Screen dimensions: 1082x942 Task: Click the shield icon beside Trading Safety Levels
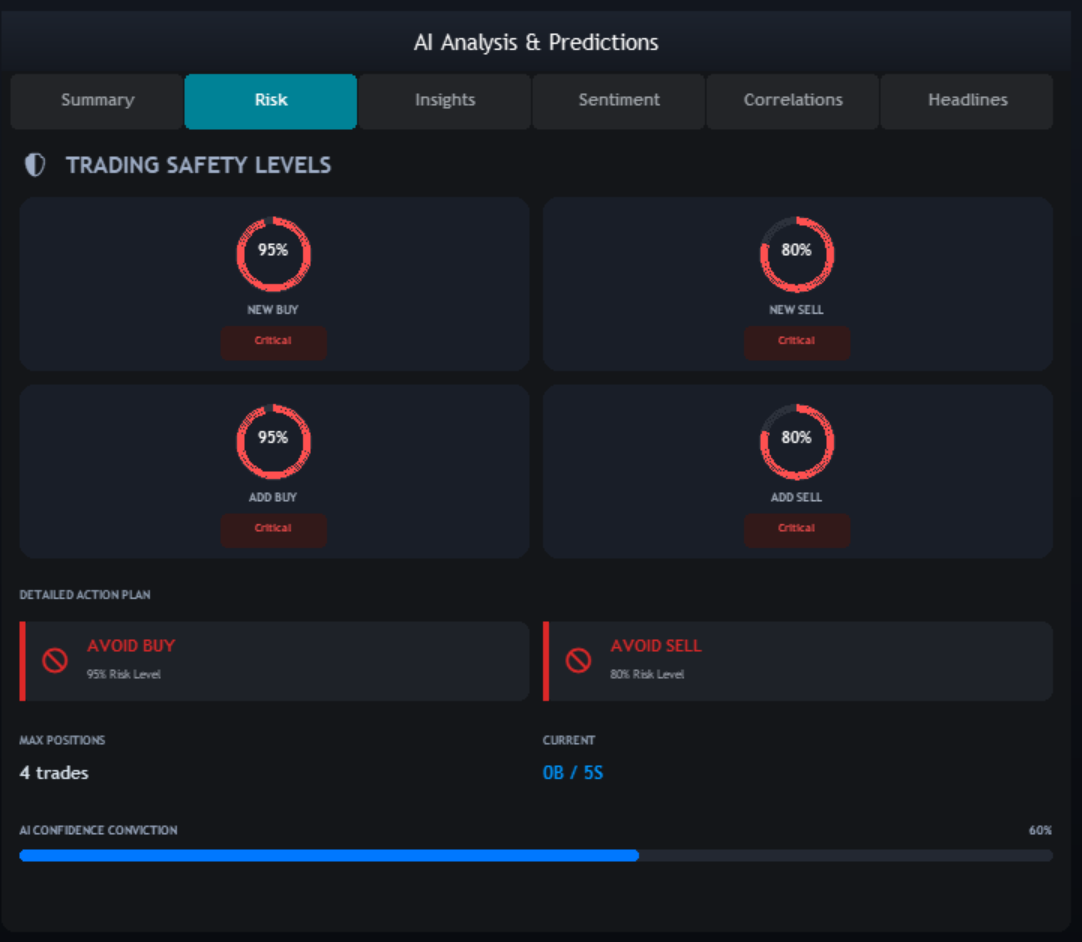pyautogui.click(x=35, y=165)
